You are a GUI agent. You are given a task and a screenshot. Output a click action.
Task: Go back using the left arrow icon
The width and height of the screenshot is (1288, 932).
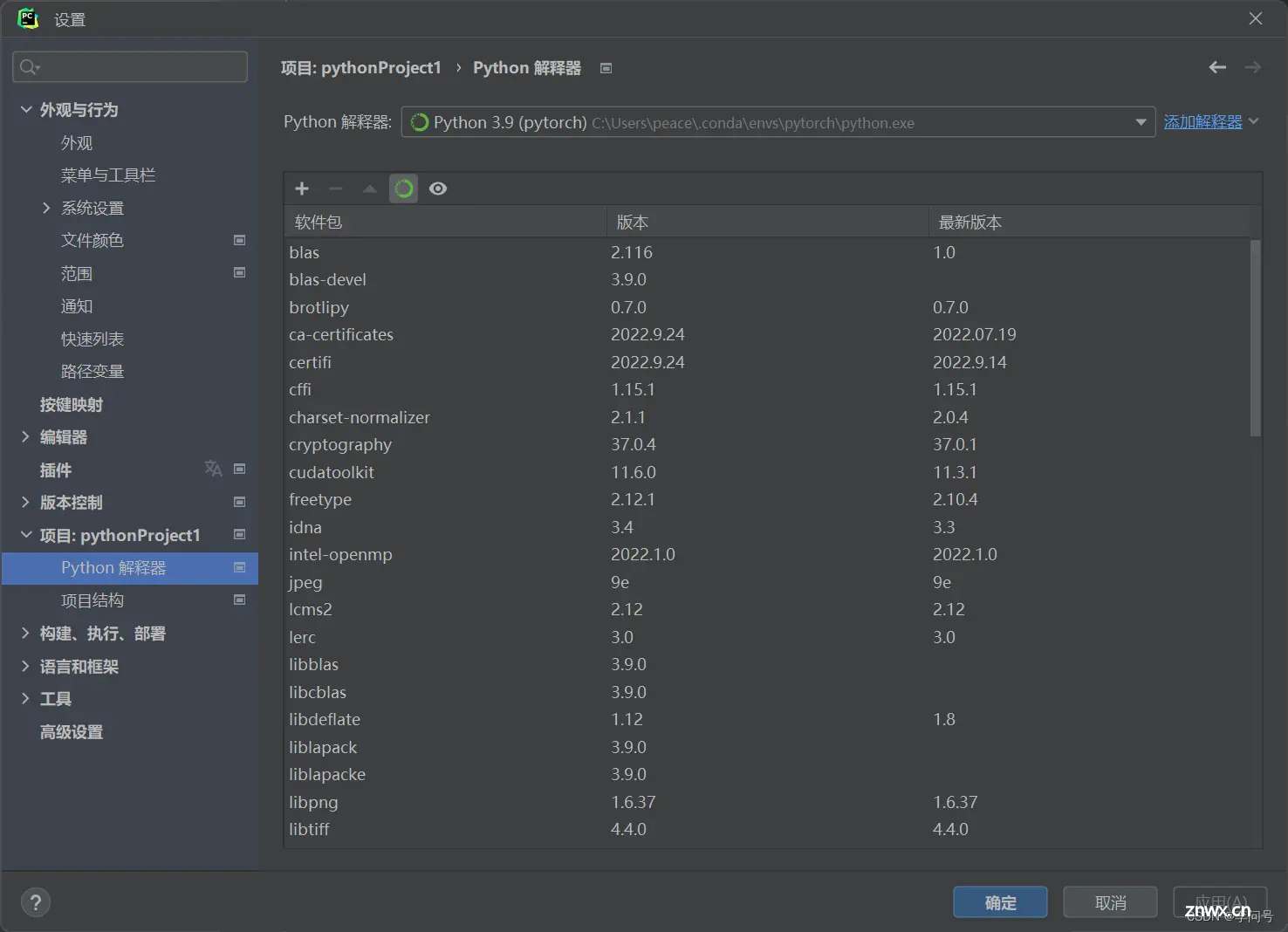pyautogui.click(x=1217, y=67)
